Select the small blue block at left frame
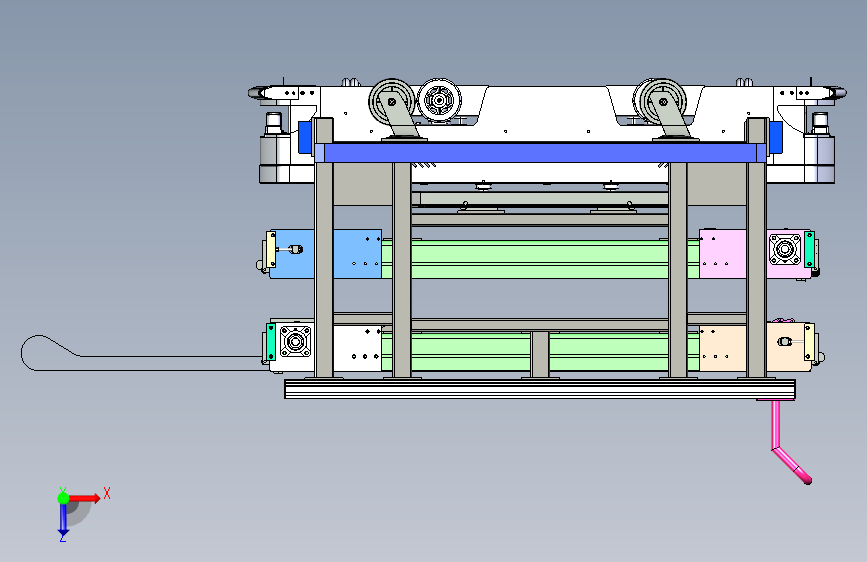This screenshot has height=562, width=867. [x=305, y=137]
